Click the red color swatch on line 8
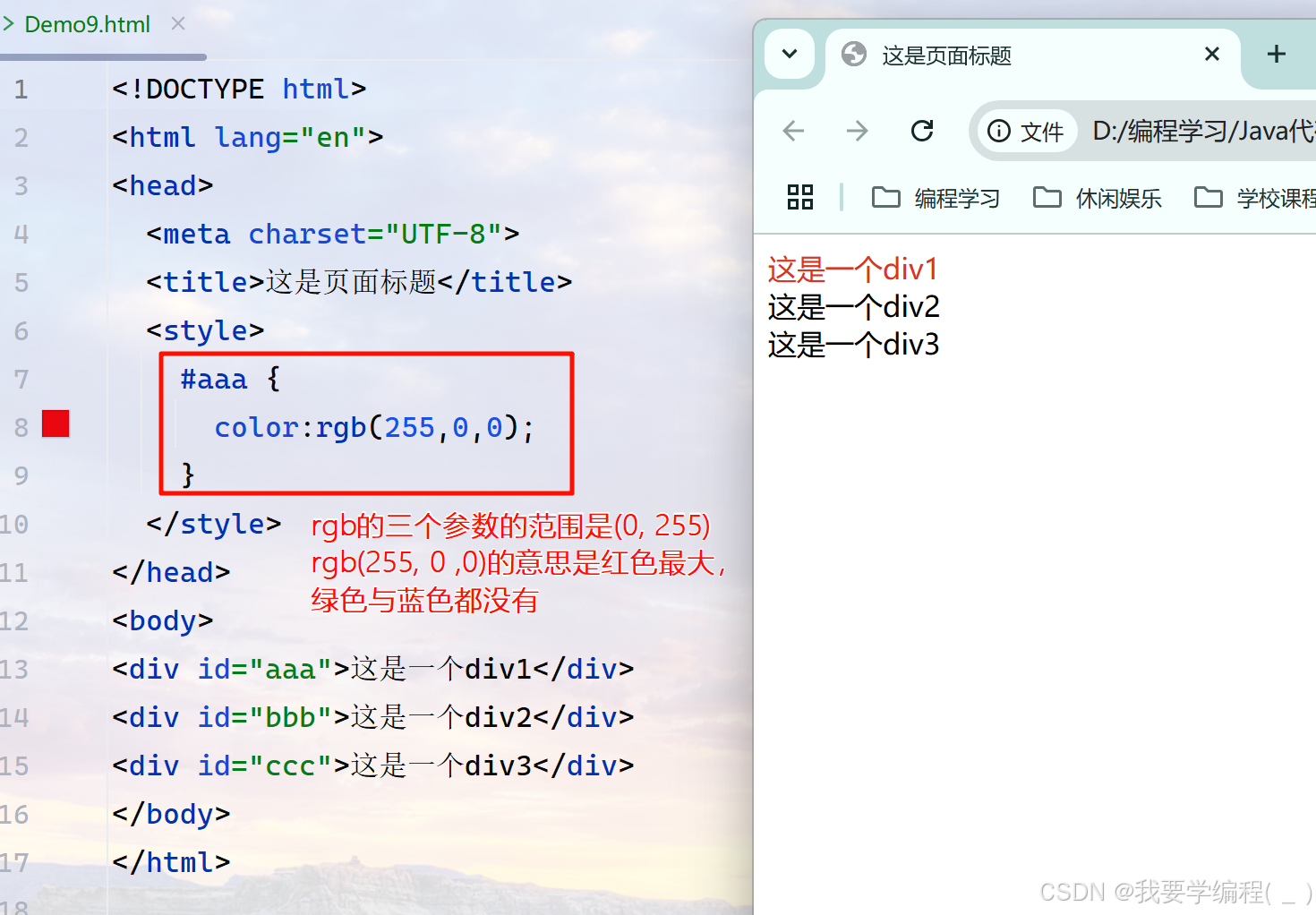 coord(56,423)
